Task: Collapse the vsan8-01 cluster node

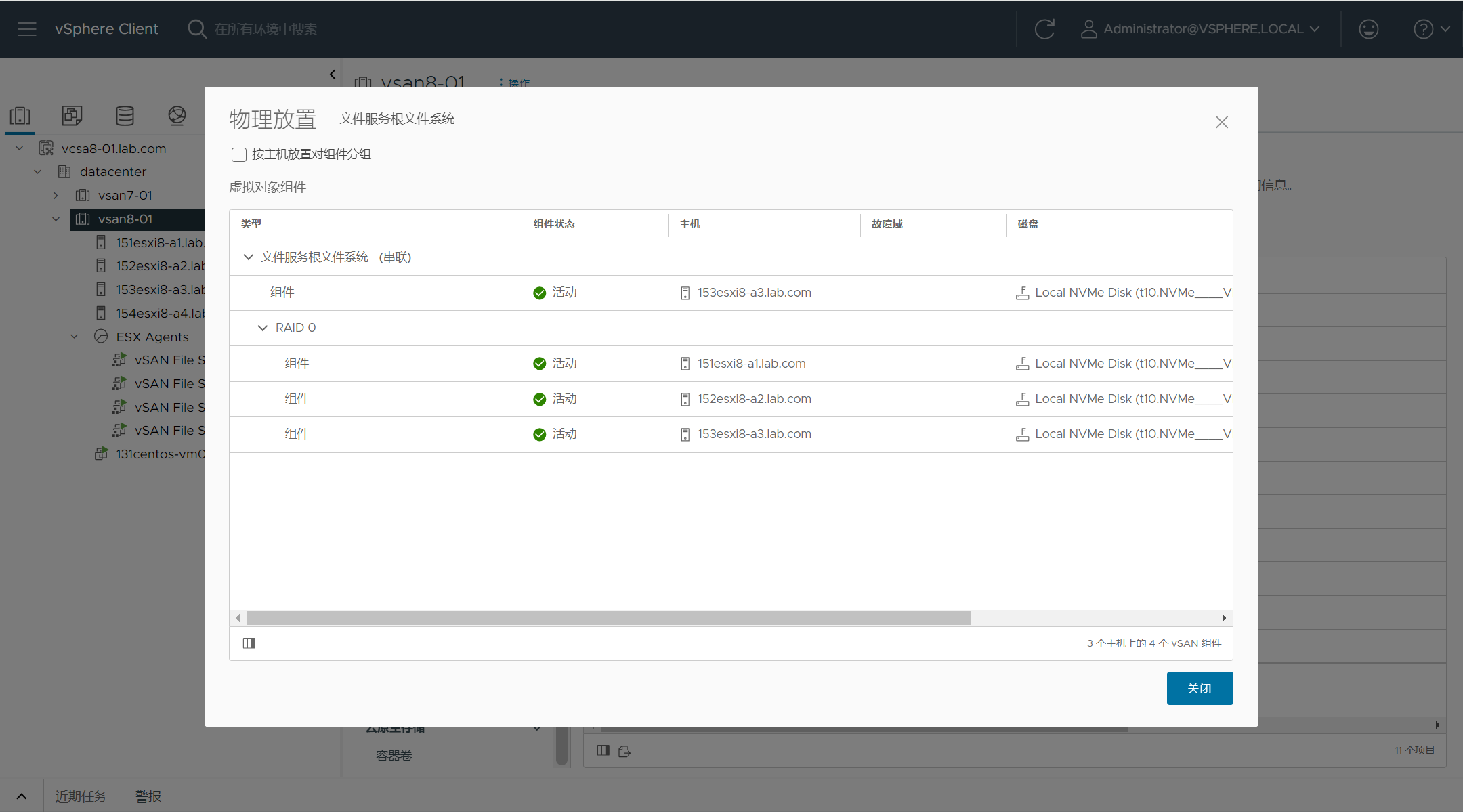Action: pos(56,219)
